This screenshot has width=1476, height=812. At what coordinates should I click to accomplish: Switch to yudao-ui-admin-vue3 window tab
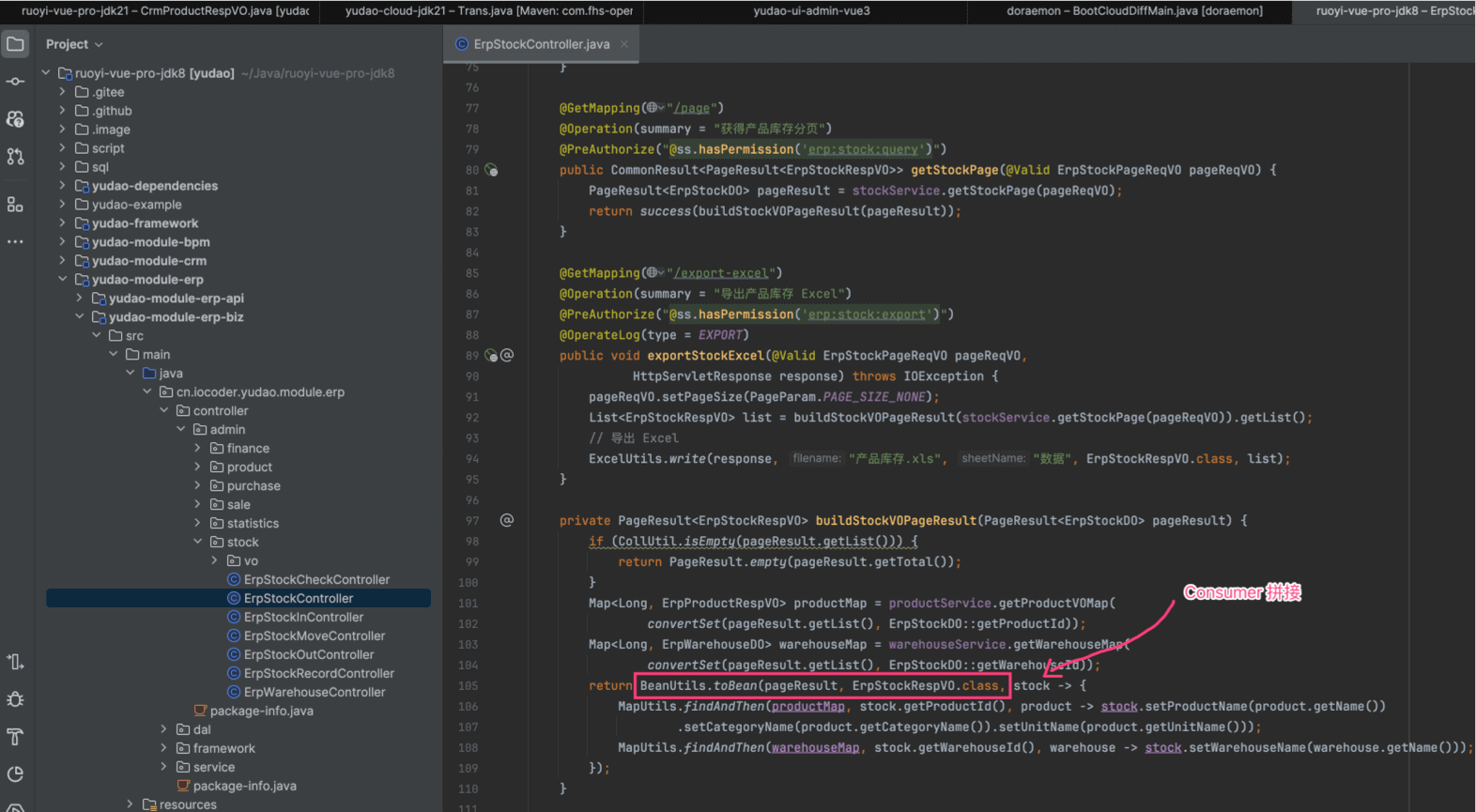811,11
